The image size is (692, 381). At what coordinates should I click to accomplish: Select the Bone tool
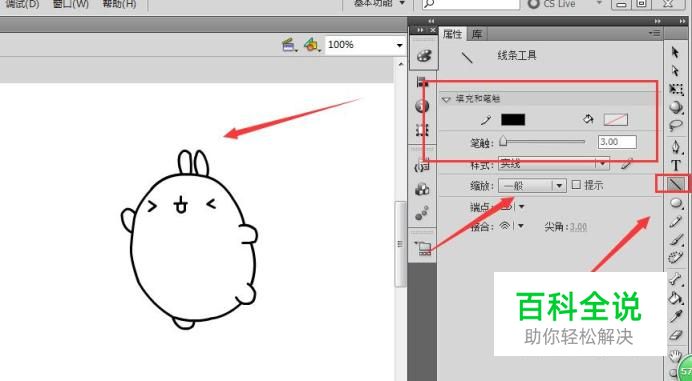[x=676, y=279]
